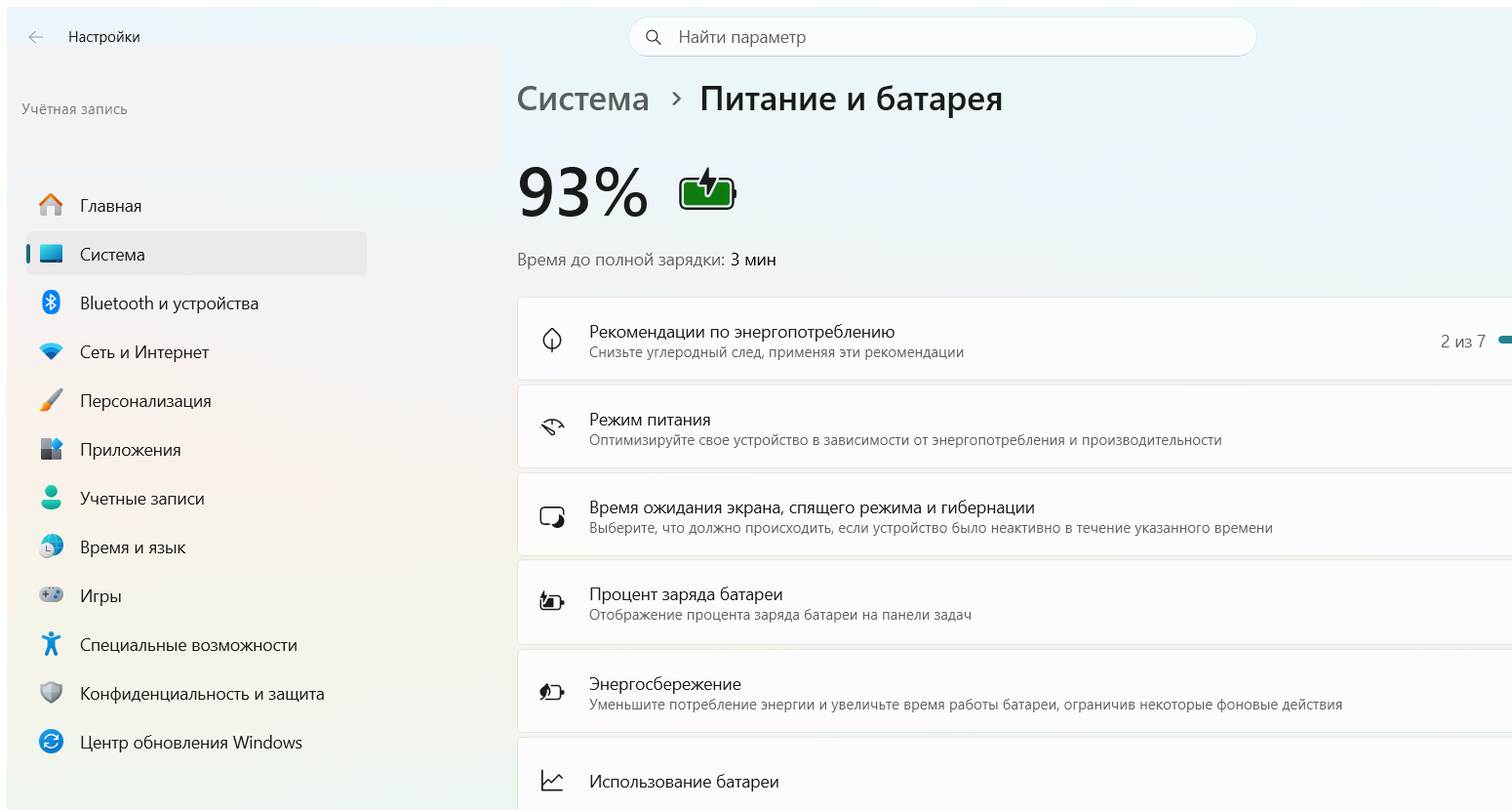Click the breadcrumb chevron after Система

676,99
